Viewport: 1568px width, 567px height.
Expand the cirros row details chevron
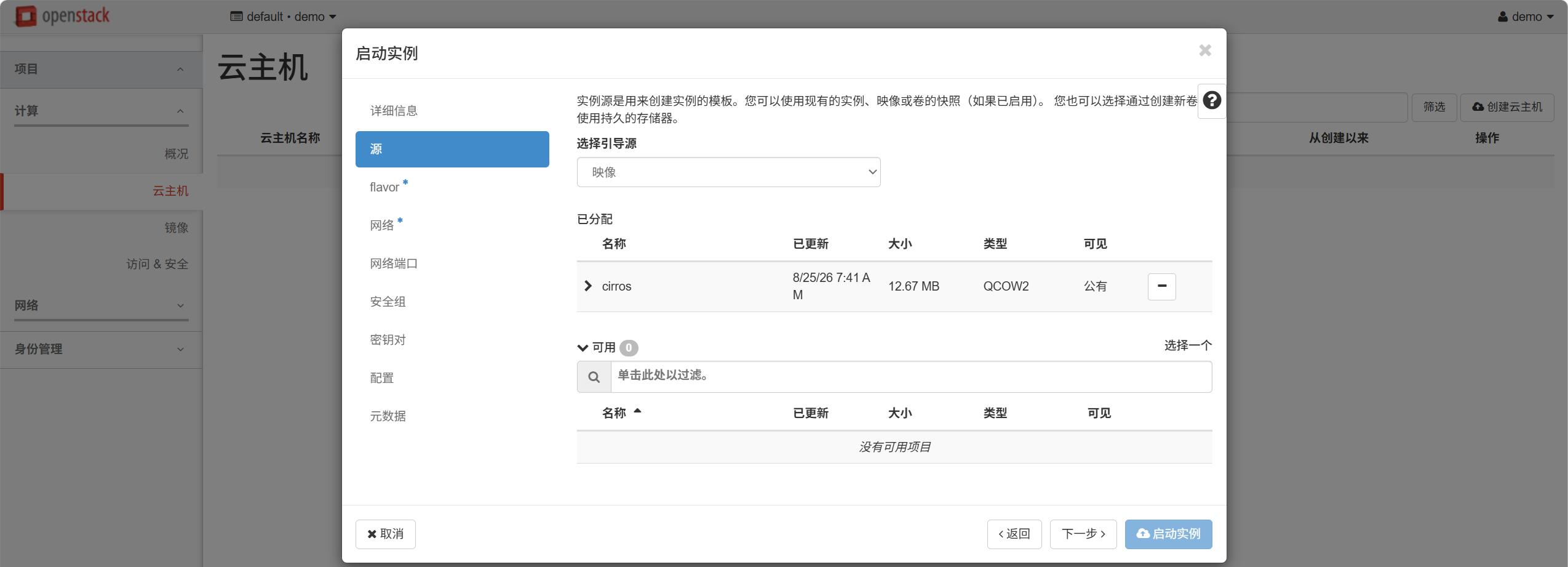[x=588, y=286]
